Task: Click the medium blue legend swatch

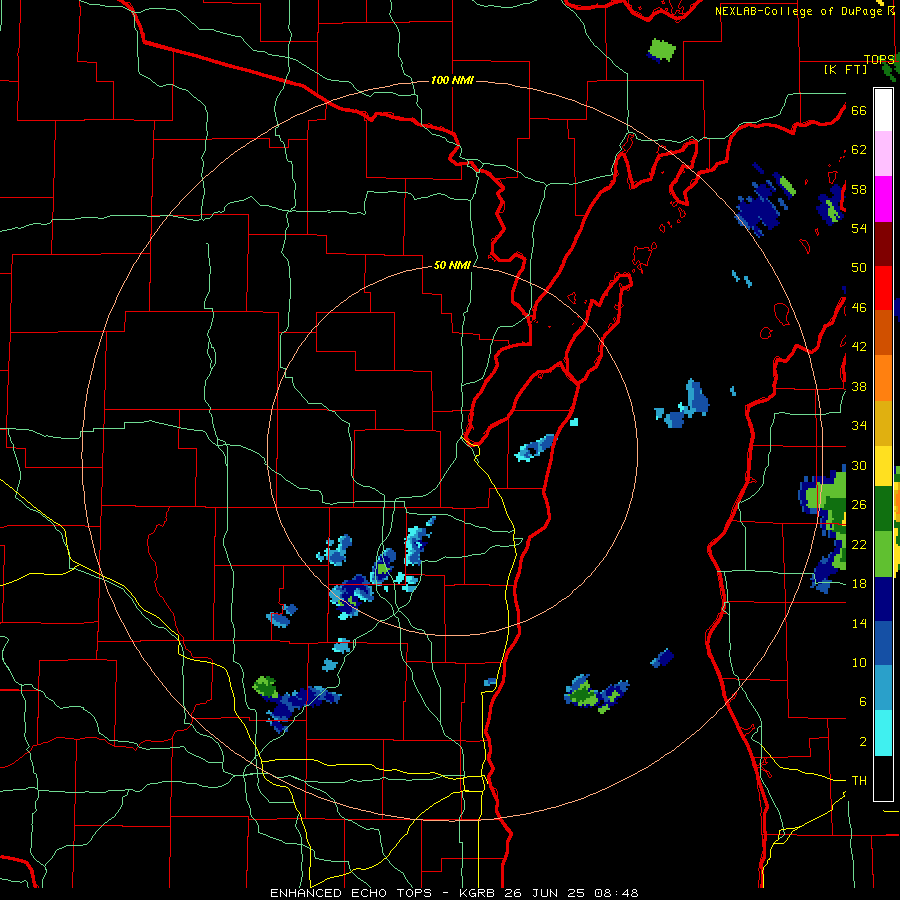Action: [x=883, y=643]
